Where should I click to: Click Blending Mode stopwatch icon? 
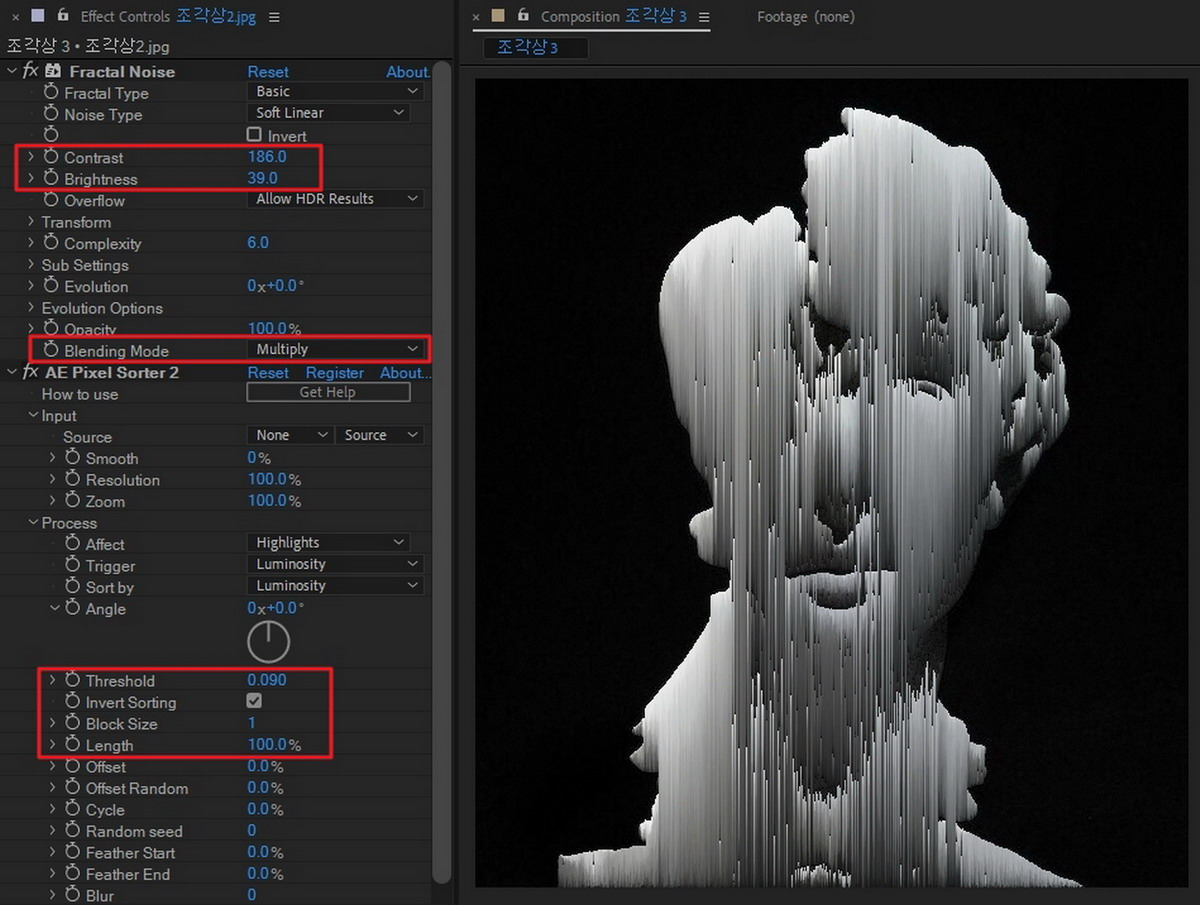(x=51, y=351)
